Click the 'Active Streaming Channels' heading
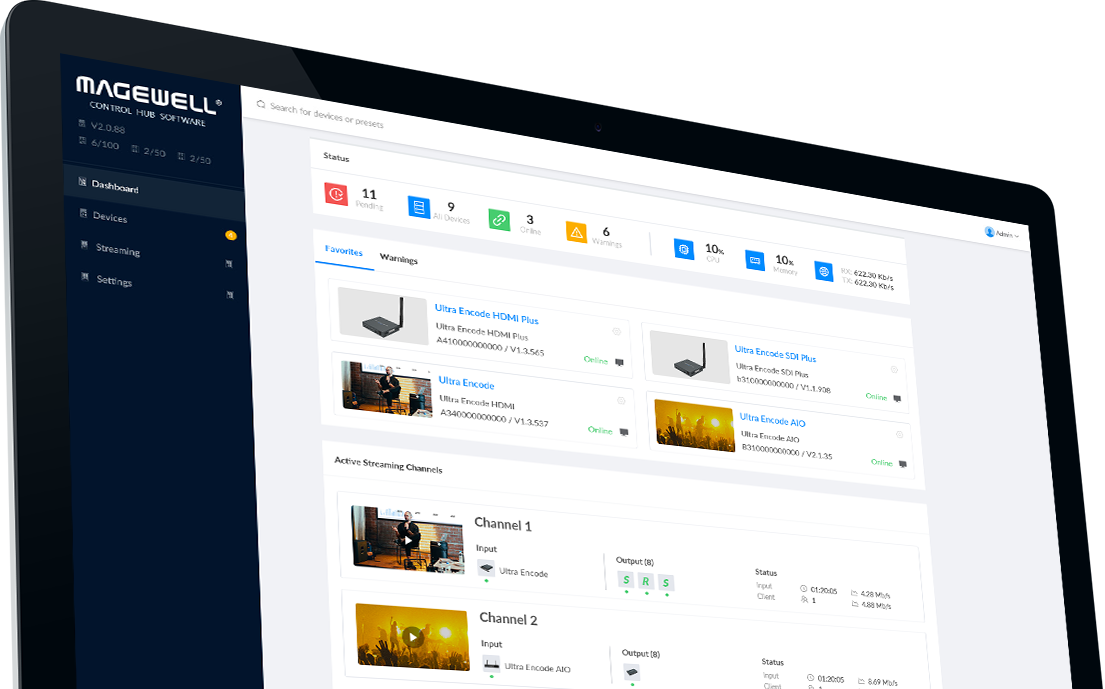The image size is (1105, 689). pyautogui.click(x=388, y=464)
